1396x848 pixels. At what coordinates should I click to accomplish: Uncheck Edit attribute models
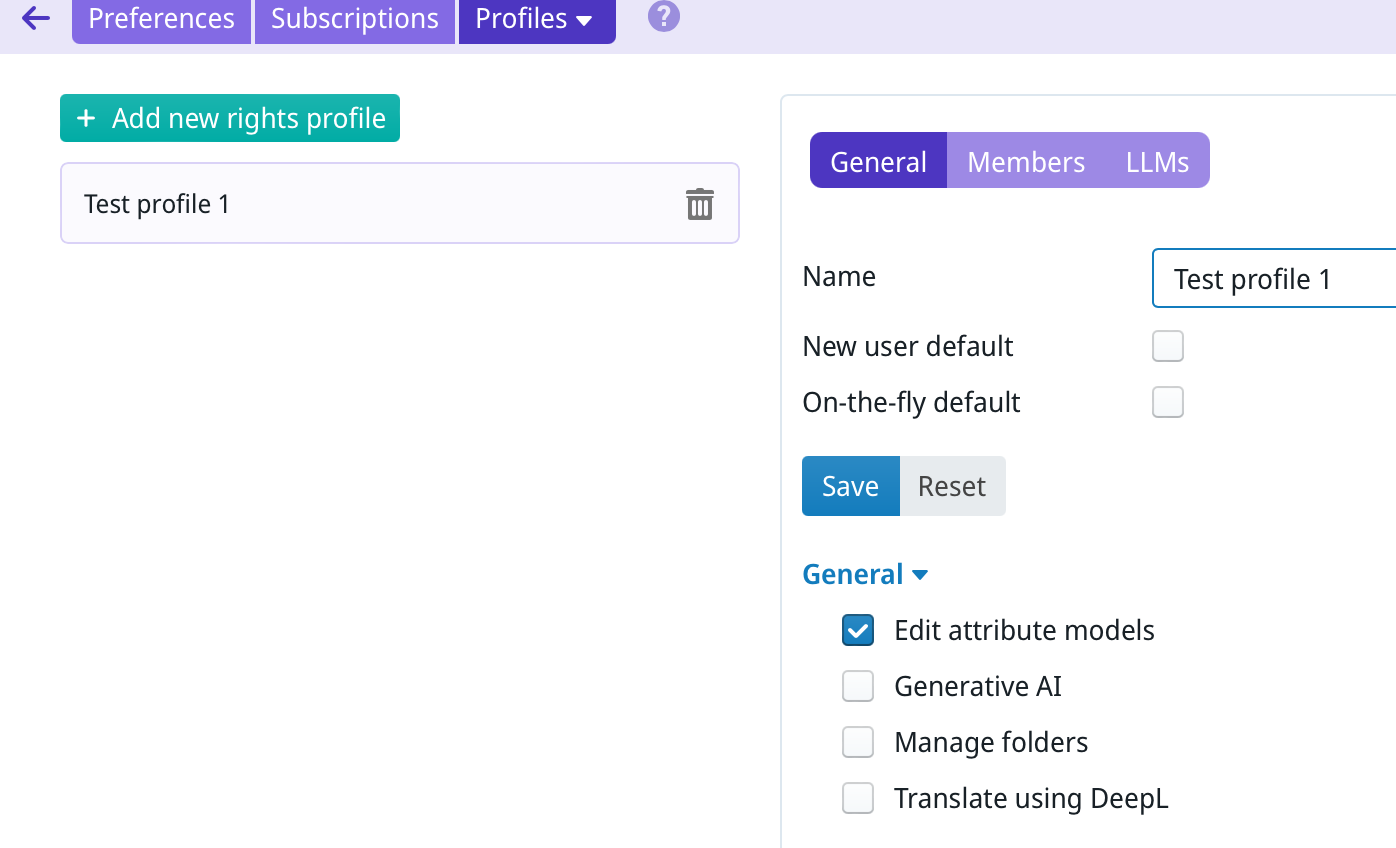pos(858,631)
